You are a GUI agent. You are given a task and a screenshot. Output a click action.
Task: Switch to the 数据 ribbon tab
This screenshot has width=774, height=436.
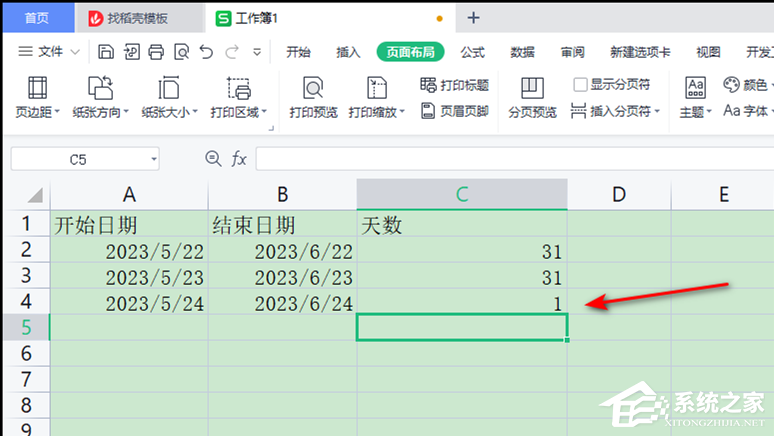(x=522, y=52)
